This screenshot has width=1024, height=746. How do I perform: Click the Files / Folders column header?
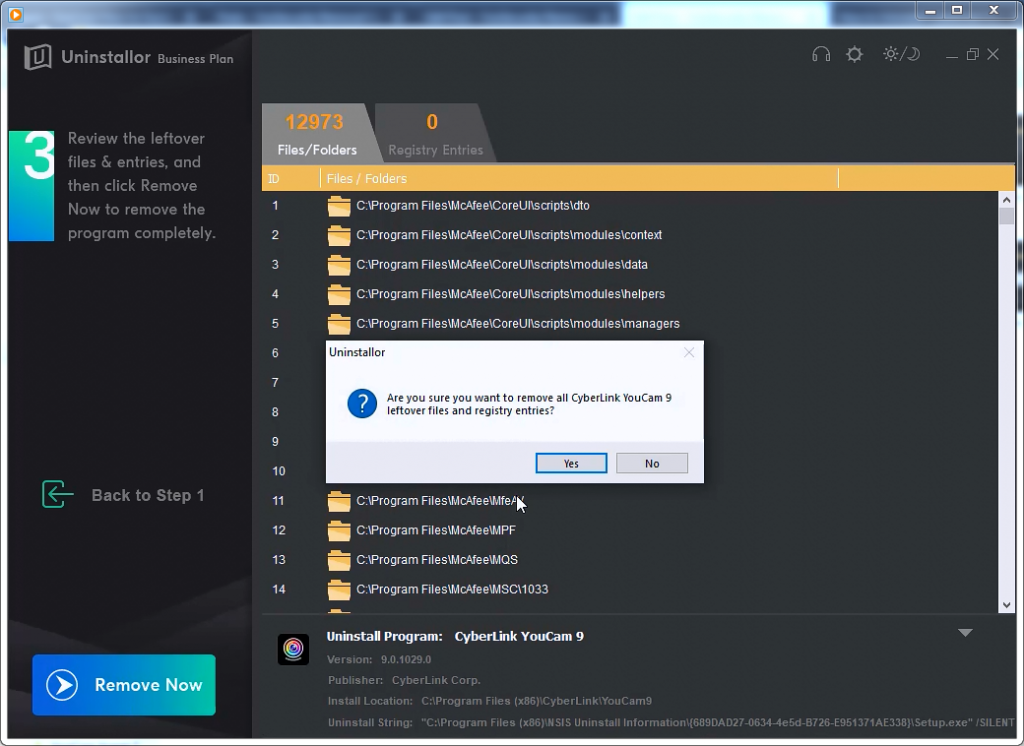(579, 179)
